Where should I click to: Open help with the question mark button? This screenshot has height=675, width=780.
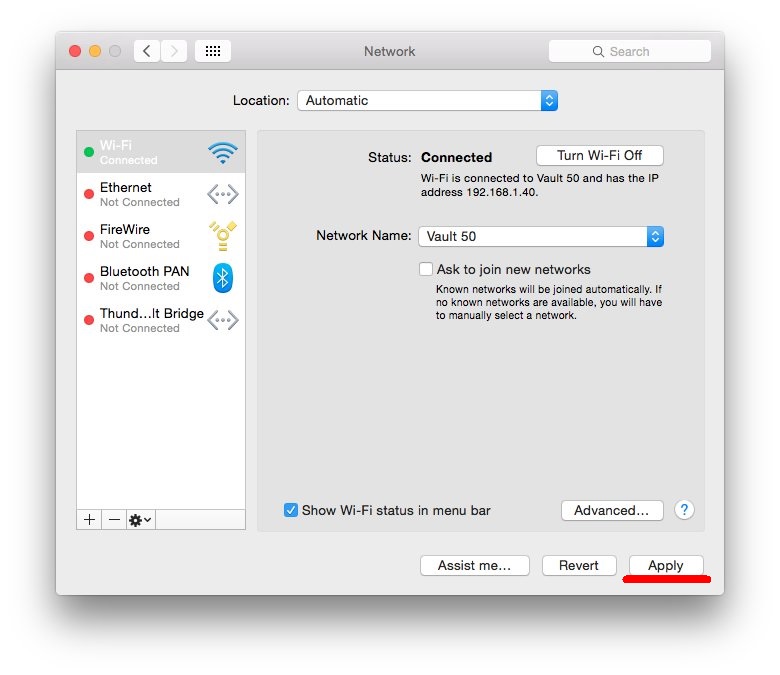pos(684,510)
